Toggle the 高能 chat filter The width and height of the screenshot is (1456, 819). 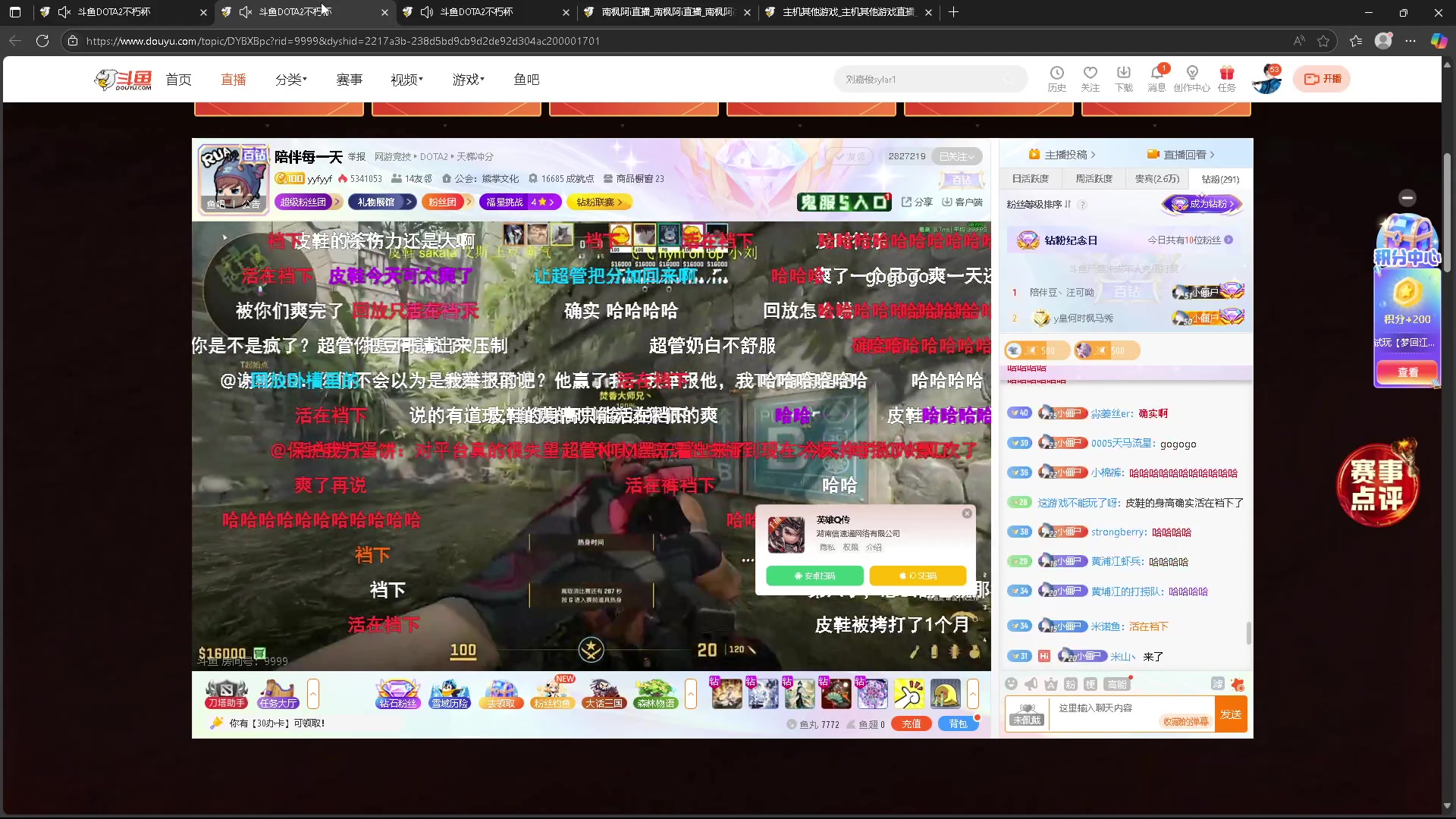point(1117,684)
